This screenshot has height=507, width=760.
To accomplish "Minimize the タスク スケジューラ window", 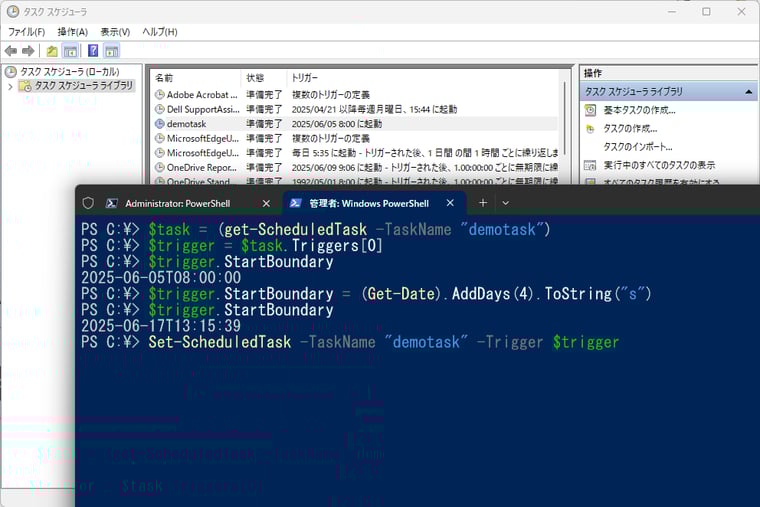I will pyautogui.click(x=672, y=12).
